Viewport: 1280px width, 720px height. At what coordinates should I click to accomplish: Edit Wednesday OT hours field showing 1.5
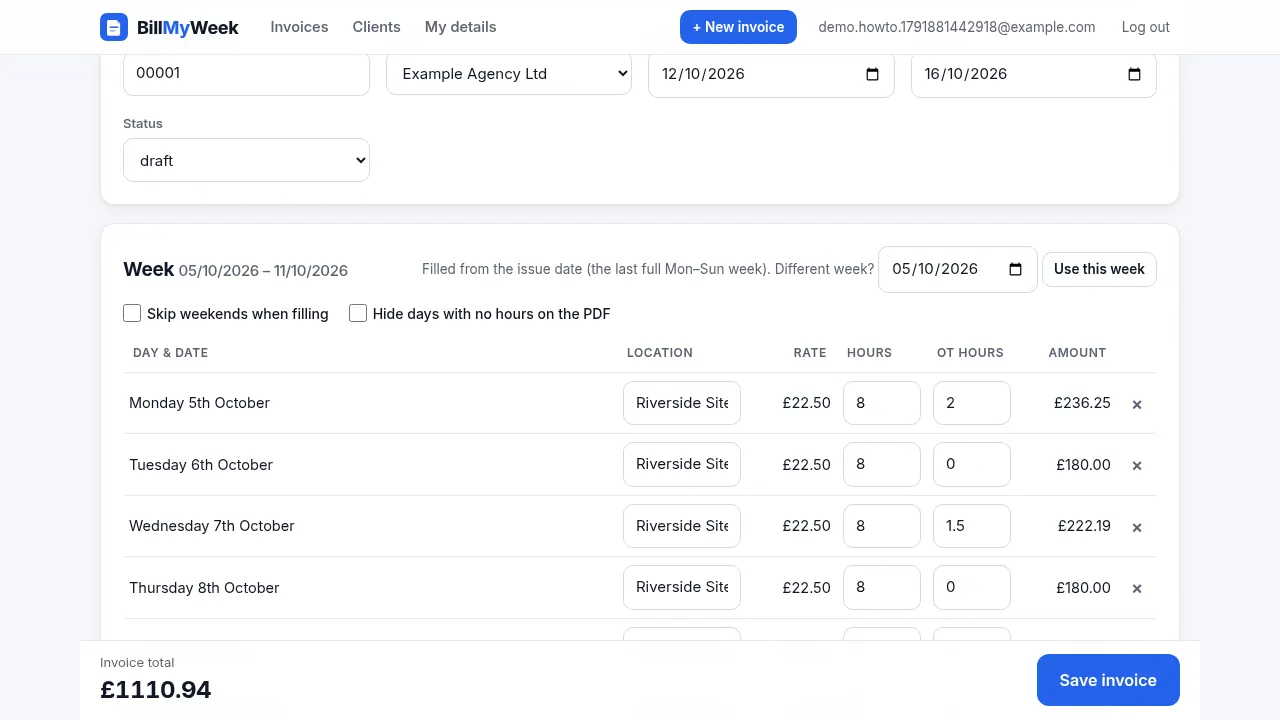971,526
